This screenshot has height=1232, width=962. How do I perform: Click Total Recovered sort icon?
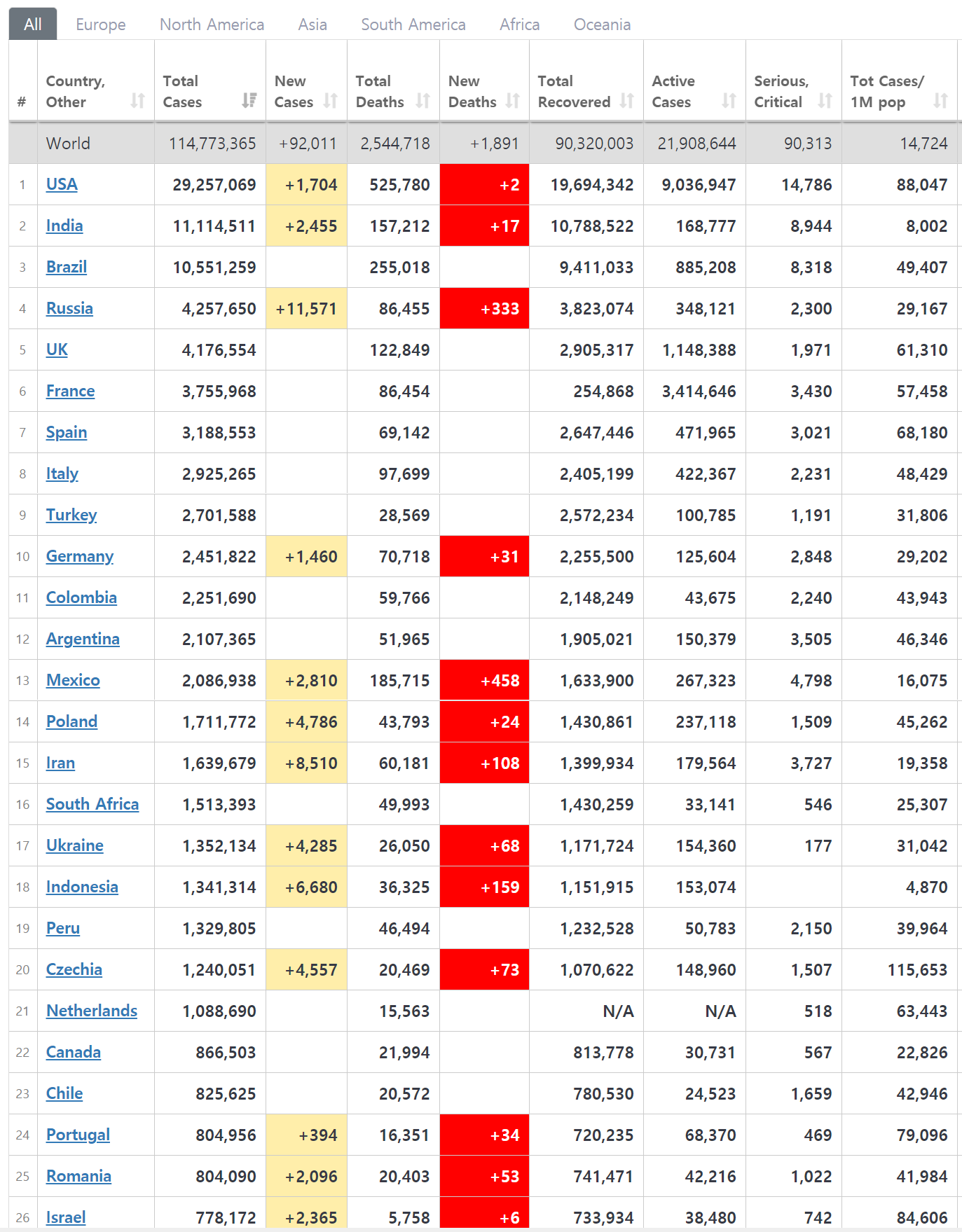pyautogui.click(x=626, y=101)
